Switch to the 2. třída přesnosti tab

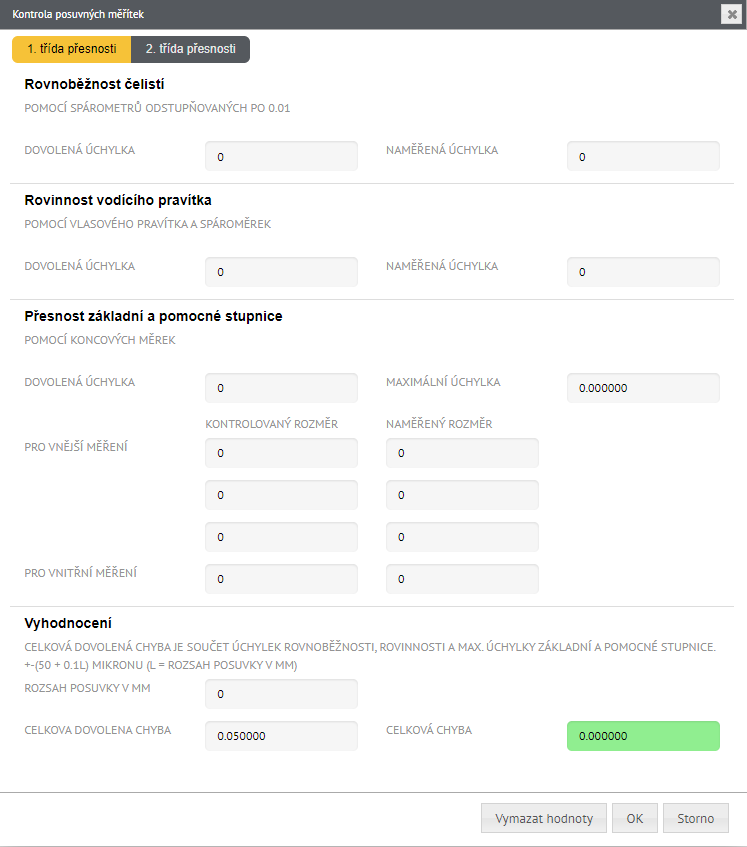pos(191,49)
